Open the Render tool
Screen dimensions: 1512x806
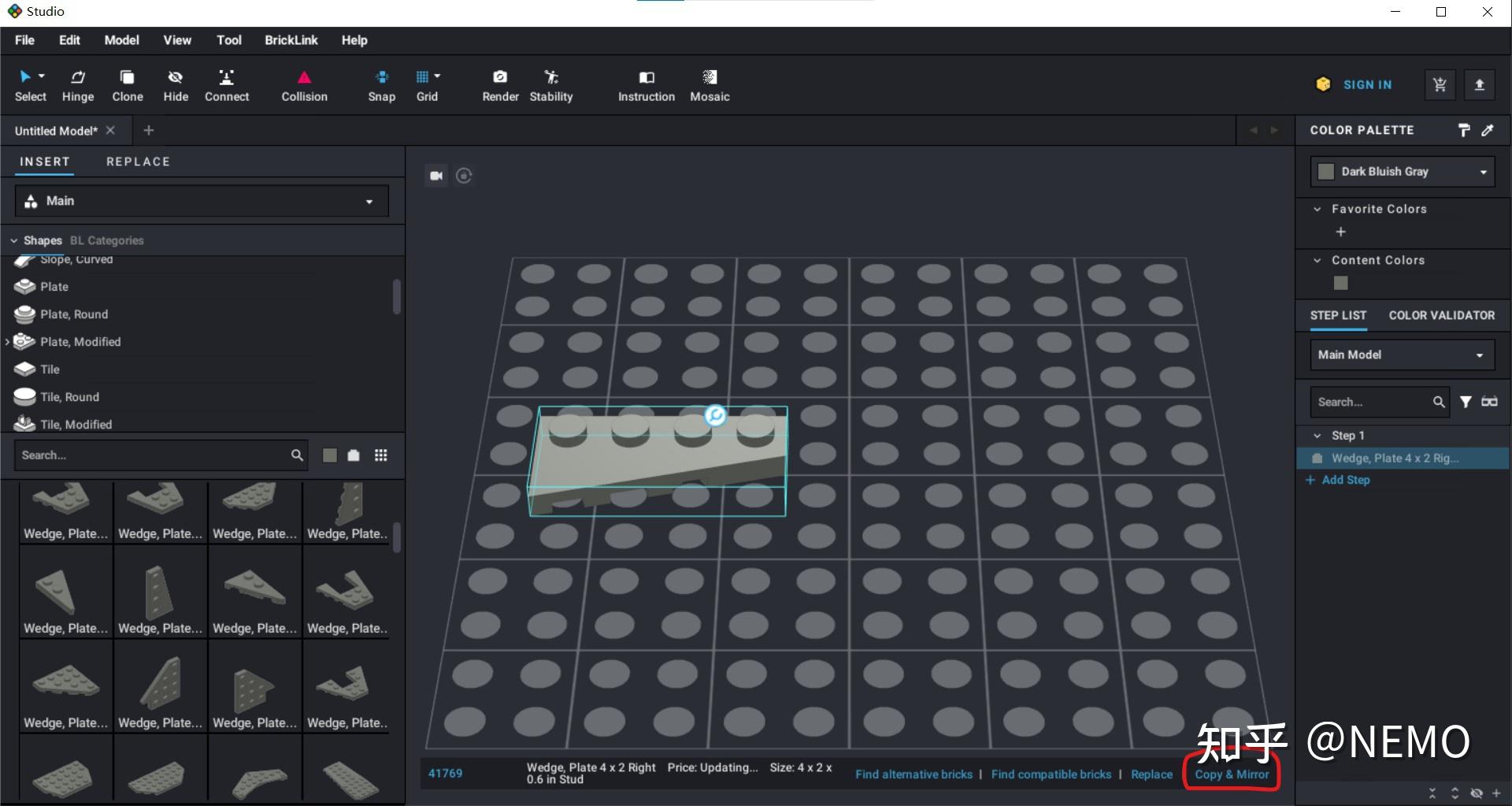click(499, 85)
